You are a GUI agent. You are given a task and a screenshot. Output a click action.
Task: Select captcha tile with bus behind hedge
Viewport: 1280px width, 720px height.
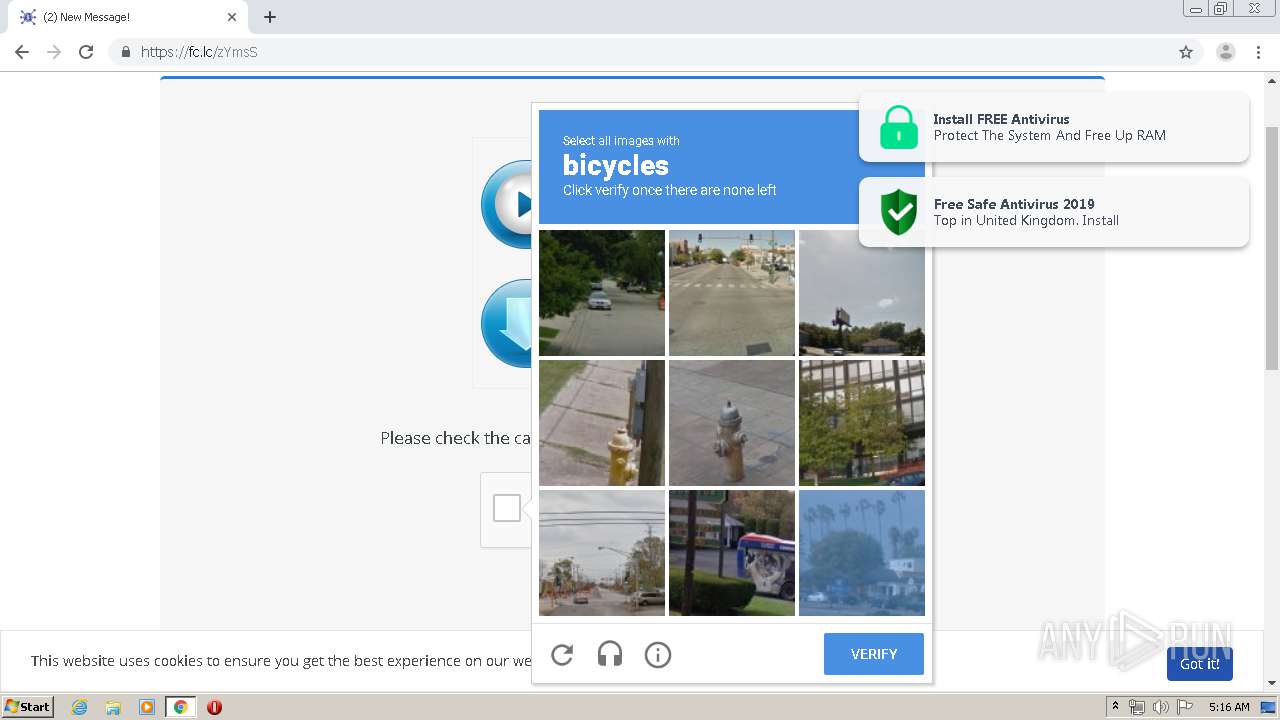pyautogui.click(x=732, y=553)
